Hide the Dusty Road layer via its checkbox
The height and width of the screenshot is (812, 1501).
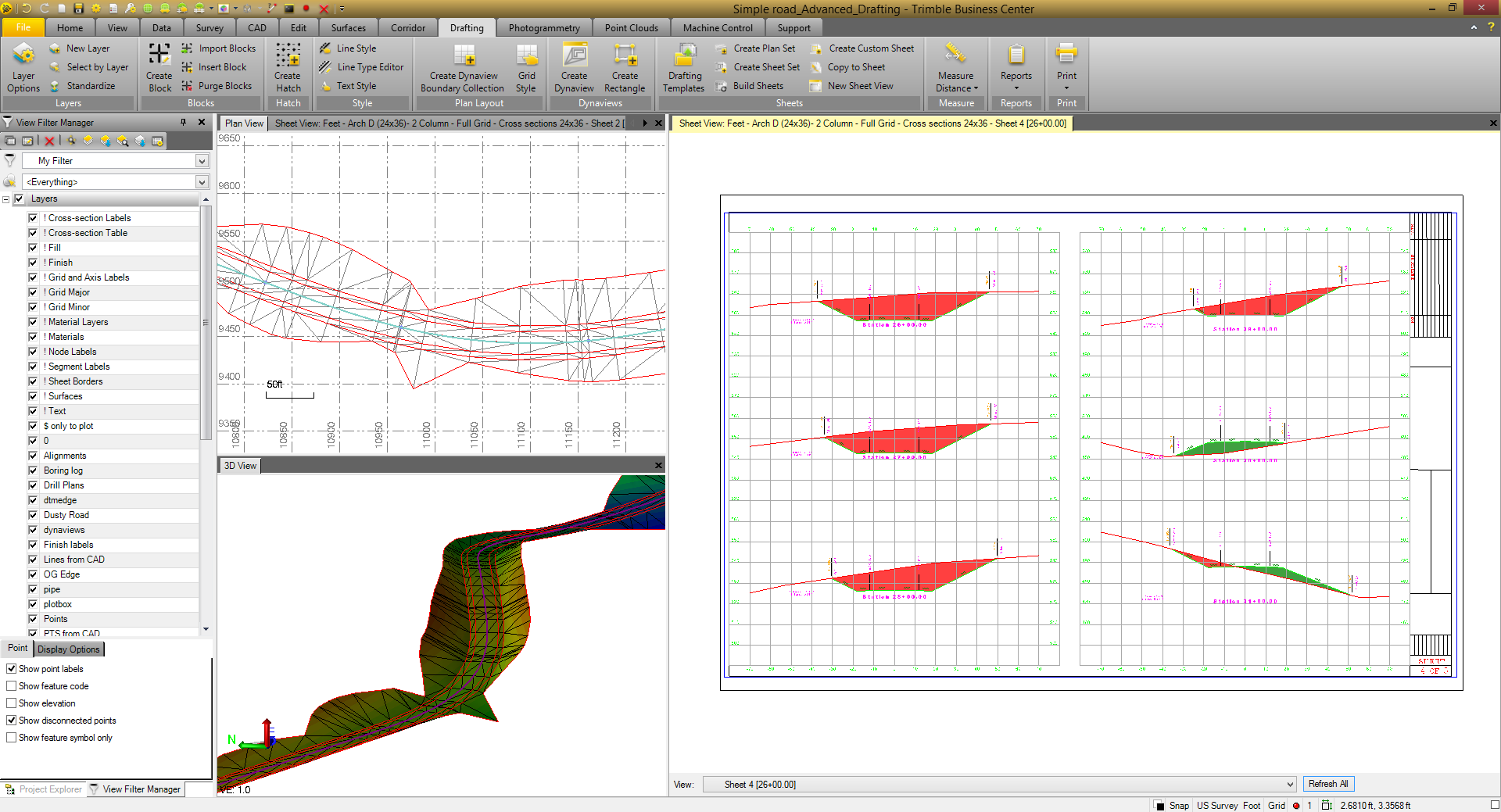pos(33,515)
